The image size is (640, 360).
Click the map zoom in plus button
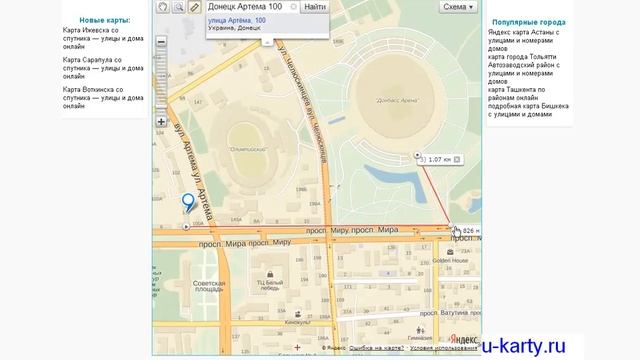161,122
